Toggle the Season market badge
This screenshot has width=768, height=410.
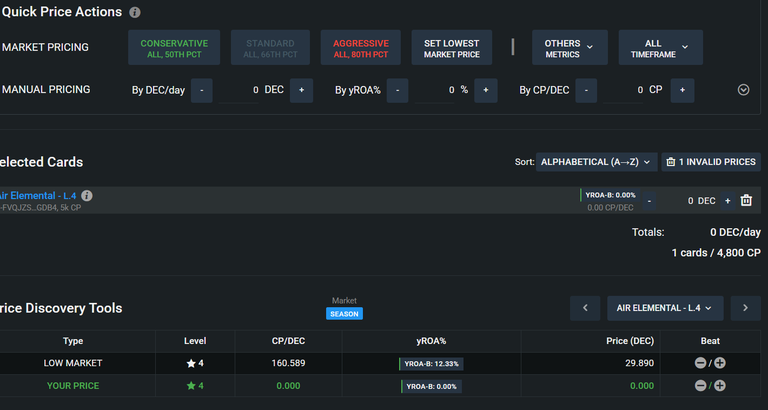pos(344,314)
